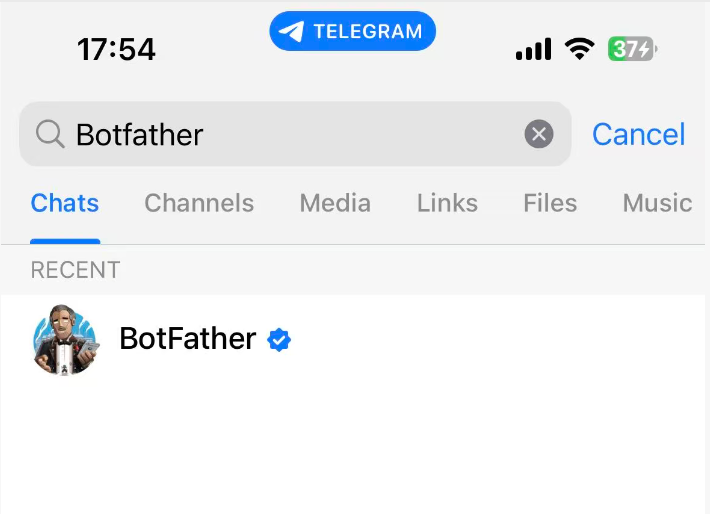
Task: Switch to the Links tab
Action: tap(447, 204)
